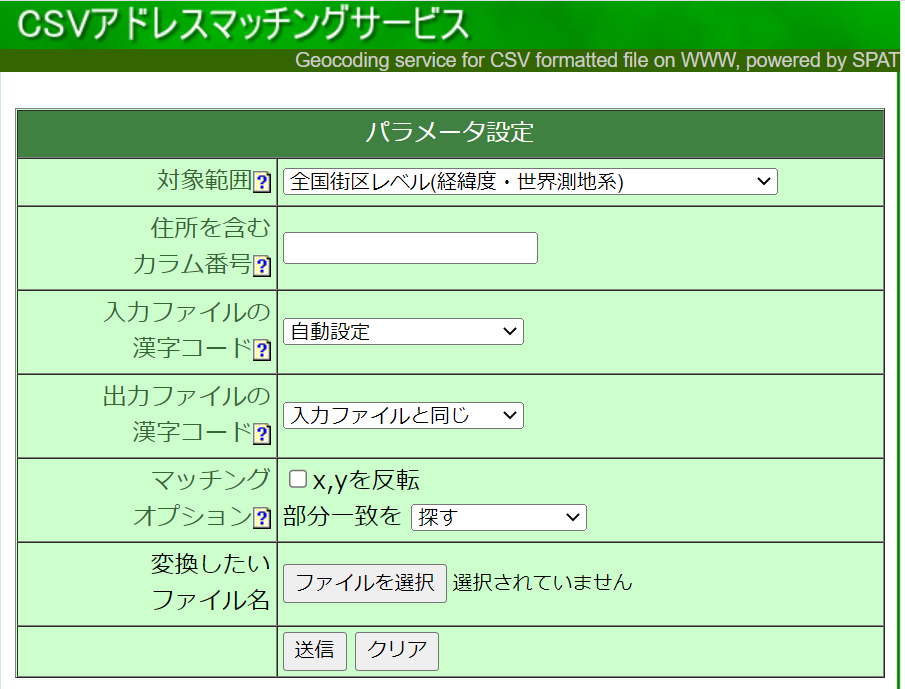This screenshot has height=689, width=905.
Task: Open help icon beside マッチングオプション
Action: (x=262, y=518)
